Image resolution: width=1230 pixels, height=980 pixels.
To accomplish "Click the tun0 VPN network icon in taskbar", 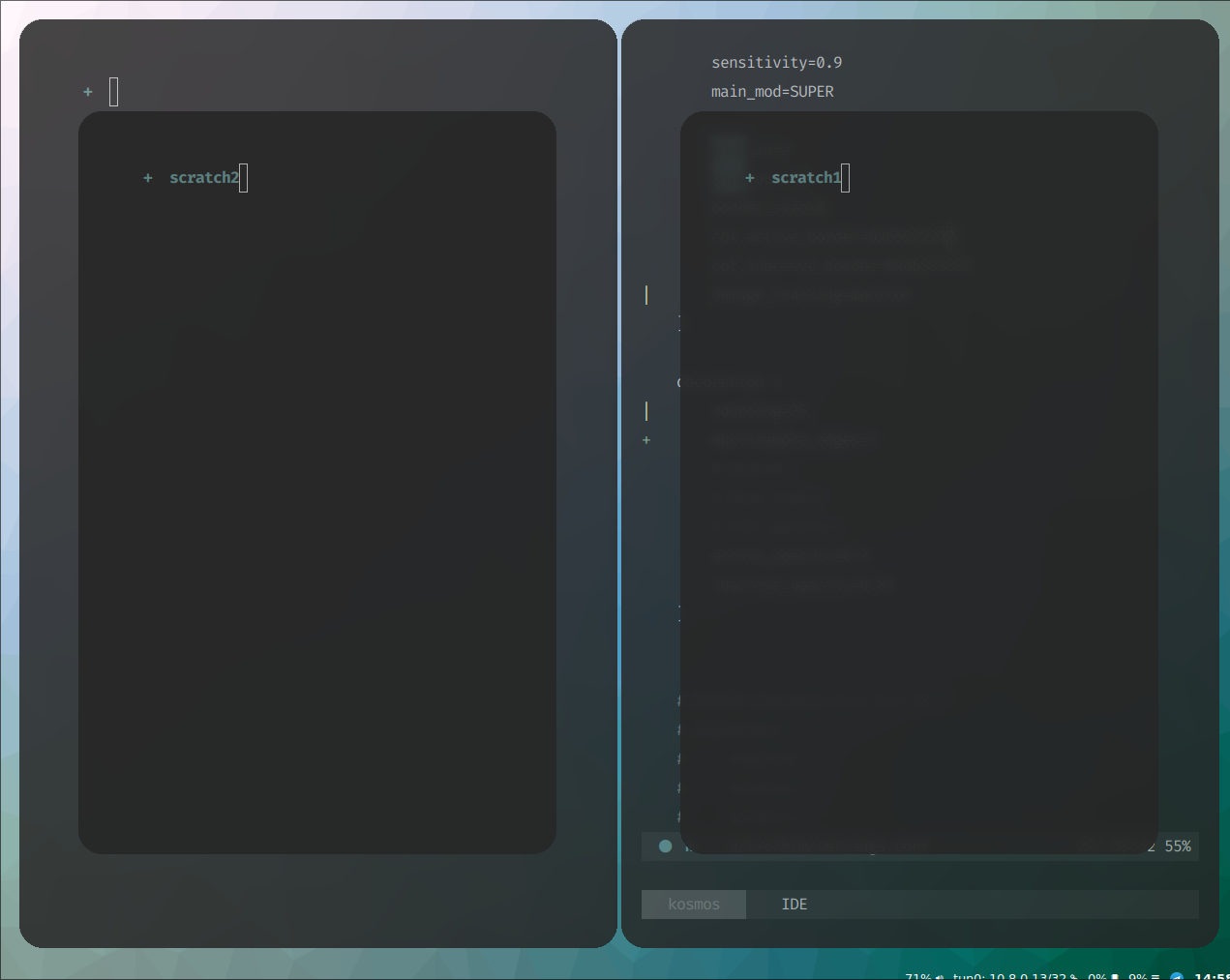I will [1074, 977].
